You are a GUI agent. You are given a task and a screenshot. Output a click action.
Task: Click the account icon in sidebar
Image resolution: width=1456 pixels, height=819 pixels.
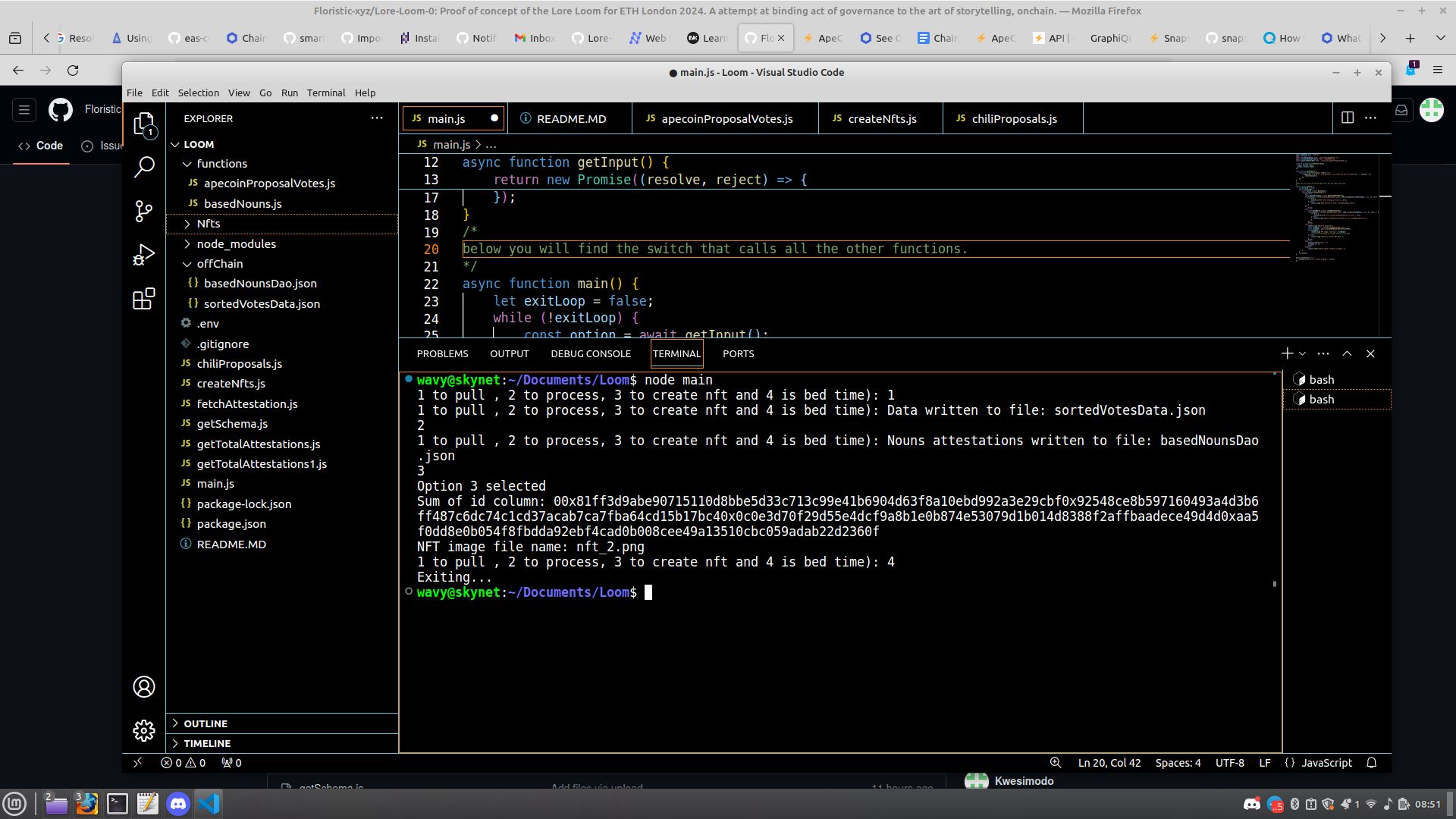pos(144,688)
